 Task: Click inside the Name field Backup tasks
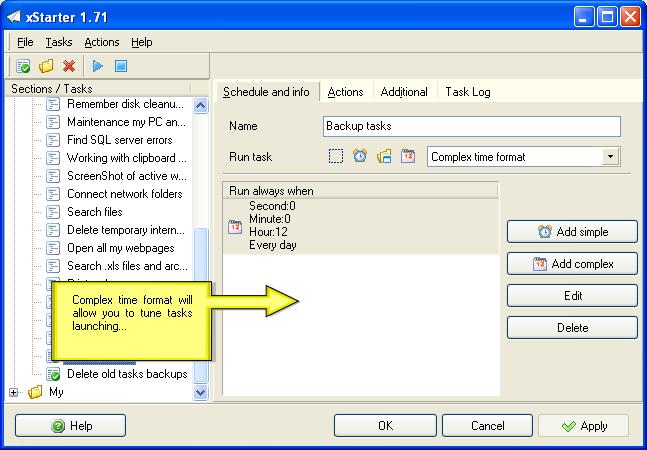472,126
